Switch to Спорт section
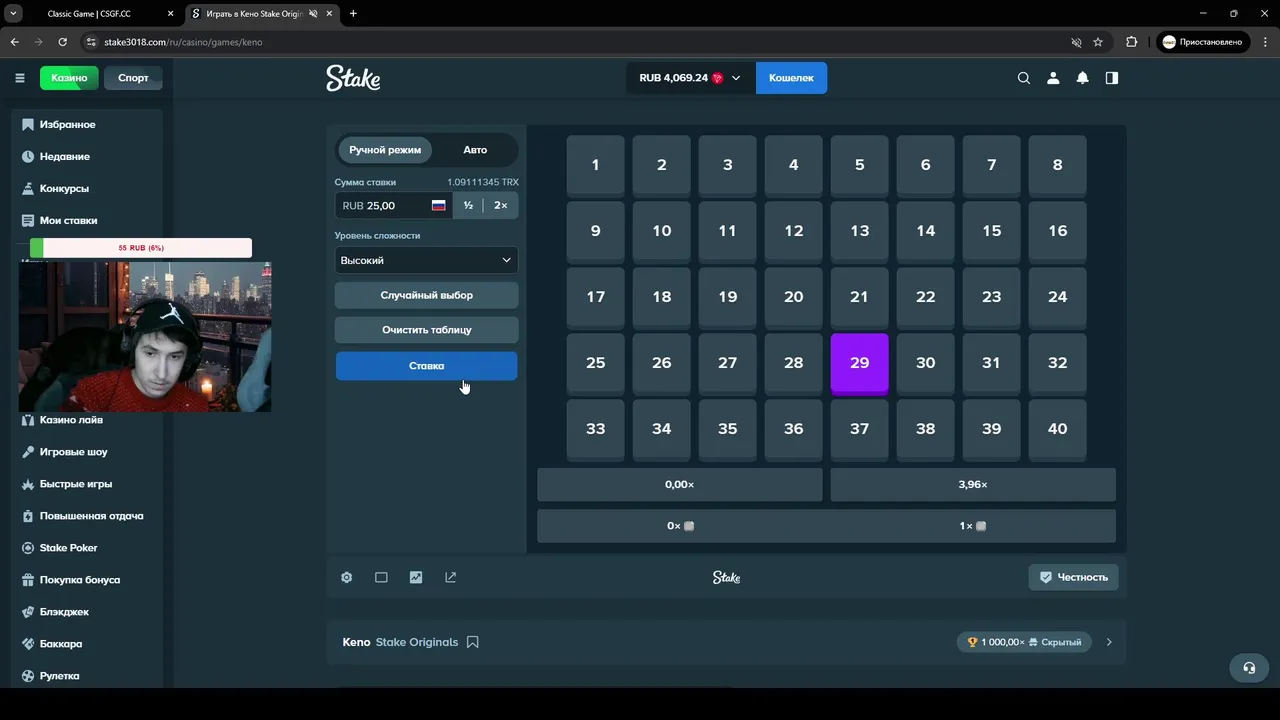The height and width of the screenshot is (720, 1280). pos(133,78)
